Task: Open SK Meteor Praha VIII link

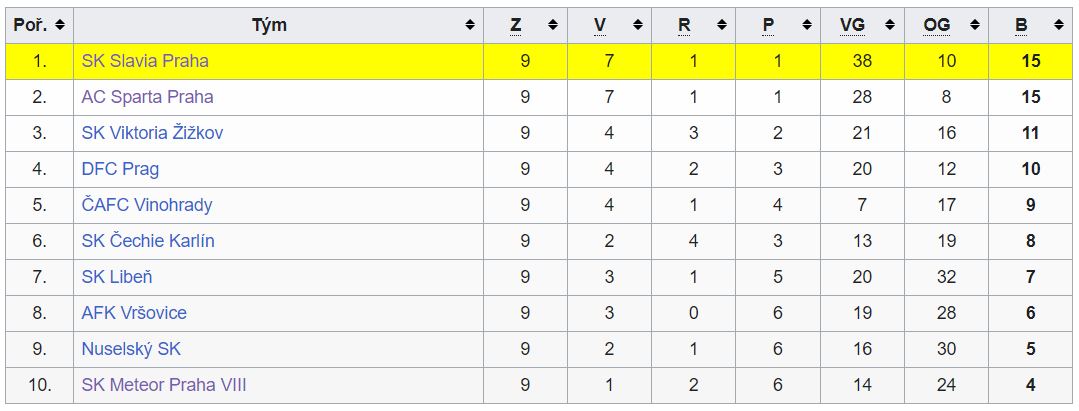Action: click(x=164, y=385)
